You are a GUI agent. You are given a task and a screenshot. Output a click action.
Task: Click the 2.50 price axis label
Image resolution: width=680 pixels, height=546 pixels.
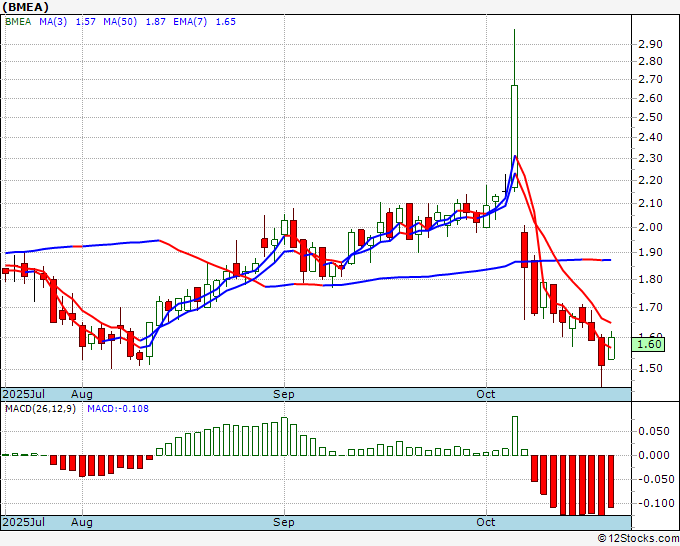pos(651,118)
